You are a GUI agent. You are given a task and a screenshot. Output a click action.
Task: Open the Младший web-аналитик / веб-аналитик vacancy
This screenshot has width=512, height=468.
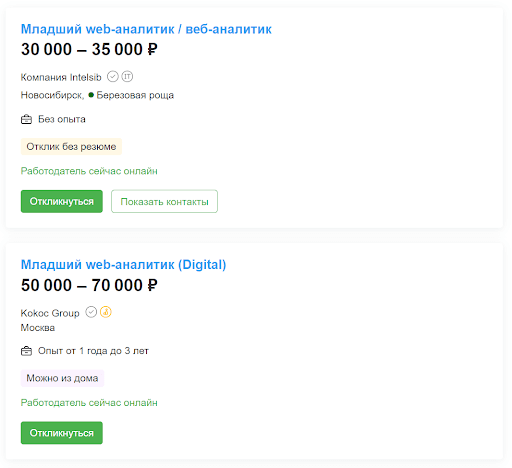tap(146, 29)
